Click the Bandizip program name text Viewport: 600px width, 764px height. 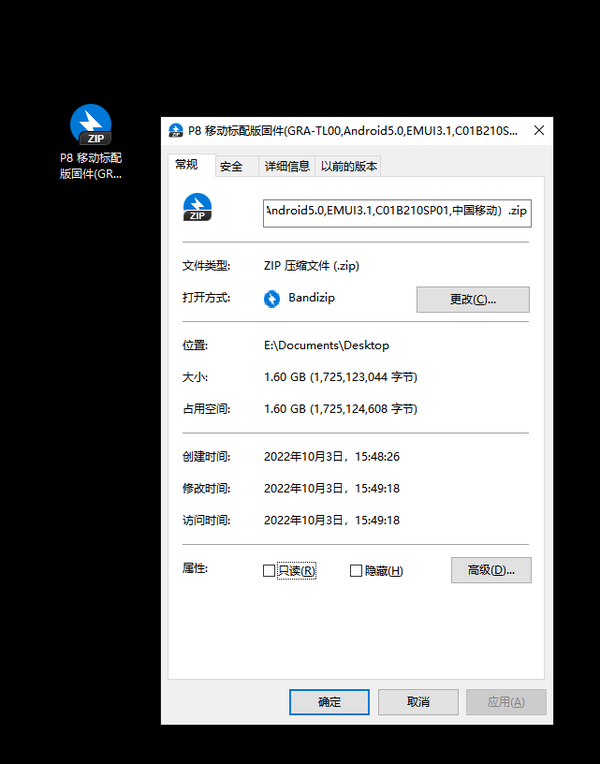click(311, 298)
